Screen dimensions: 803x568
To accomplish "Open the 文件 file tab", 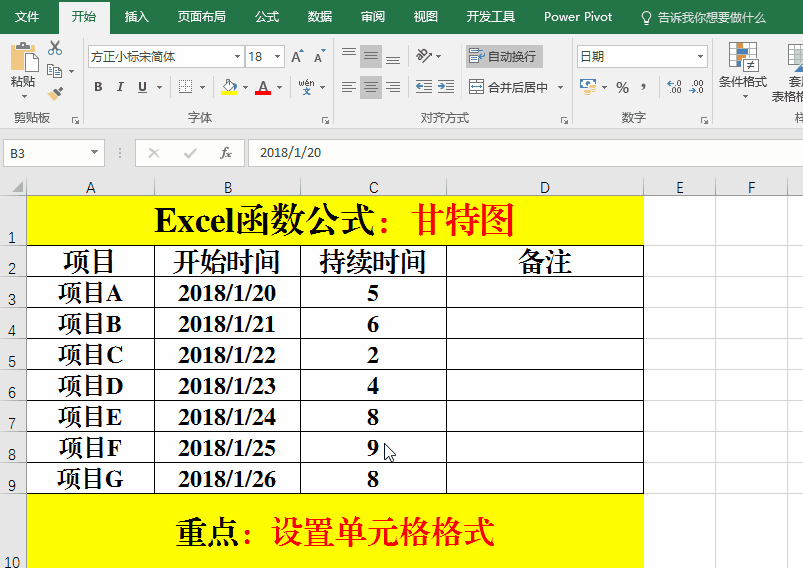I will pos(27,17).
